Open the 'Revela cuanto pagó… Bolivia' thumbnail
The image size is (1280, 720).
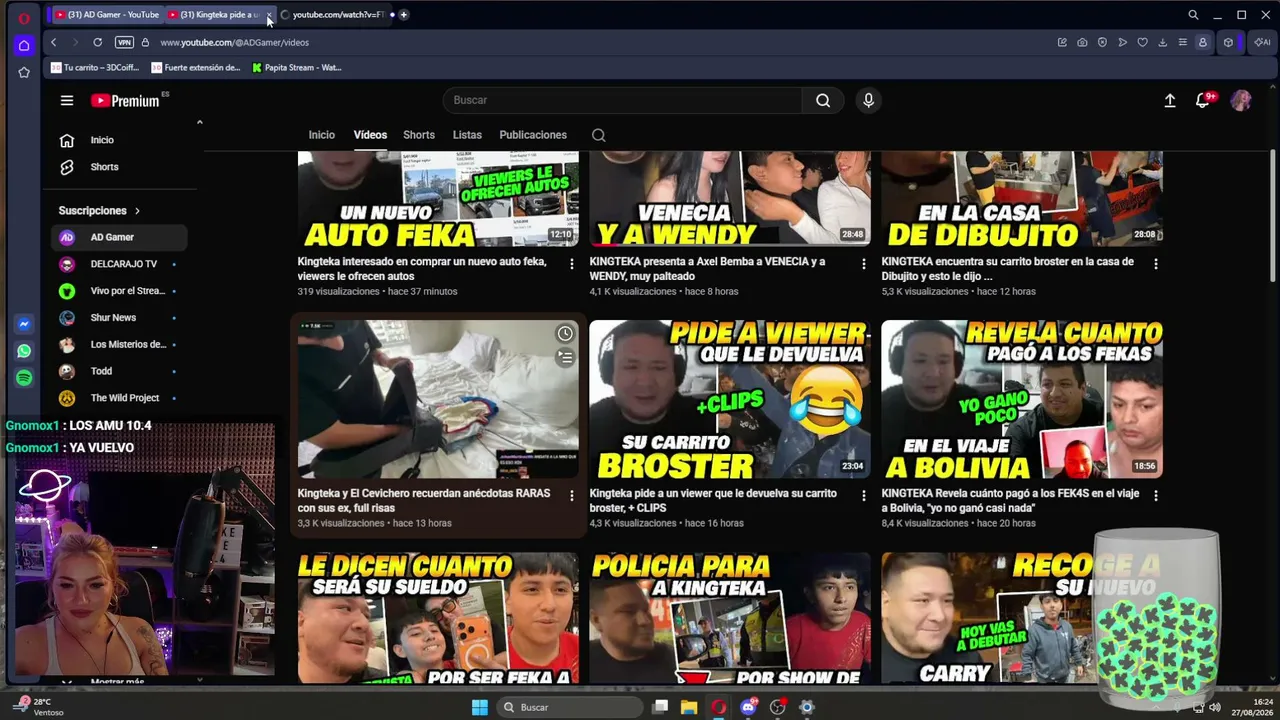pos(1022,399)
